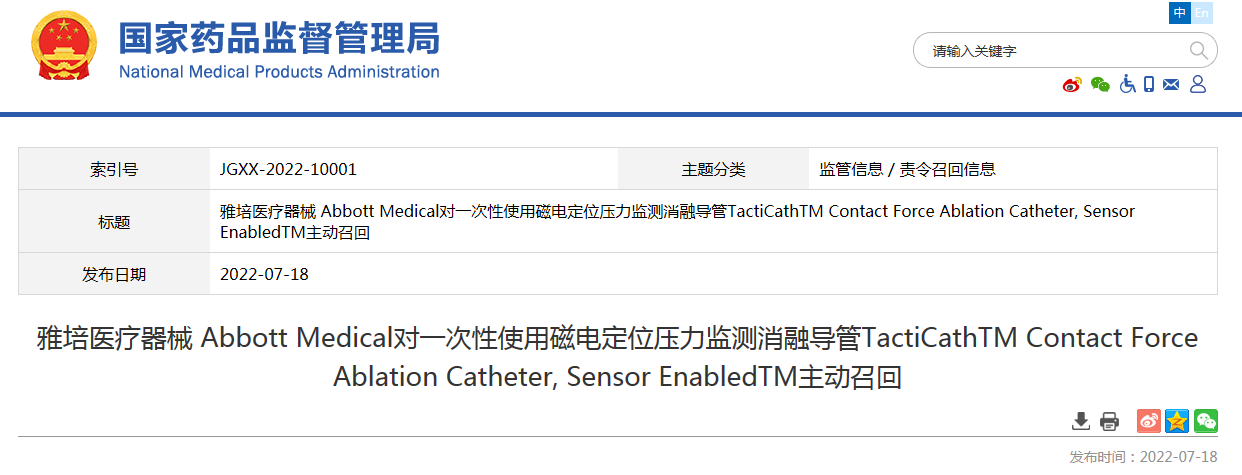This screenshot has width=1242, height=475.
Task: Click 监管信息 / 责令召回信息 category
Action: [907, 170]
